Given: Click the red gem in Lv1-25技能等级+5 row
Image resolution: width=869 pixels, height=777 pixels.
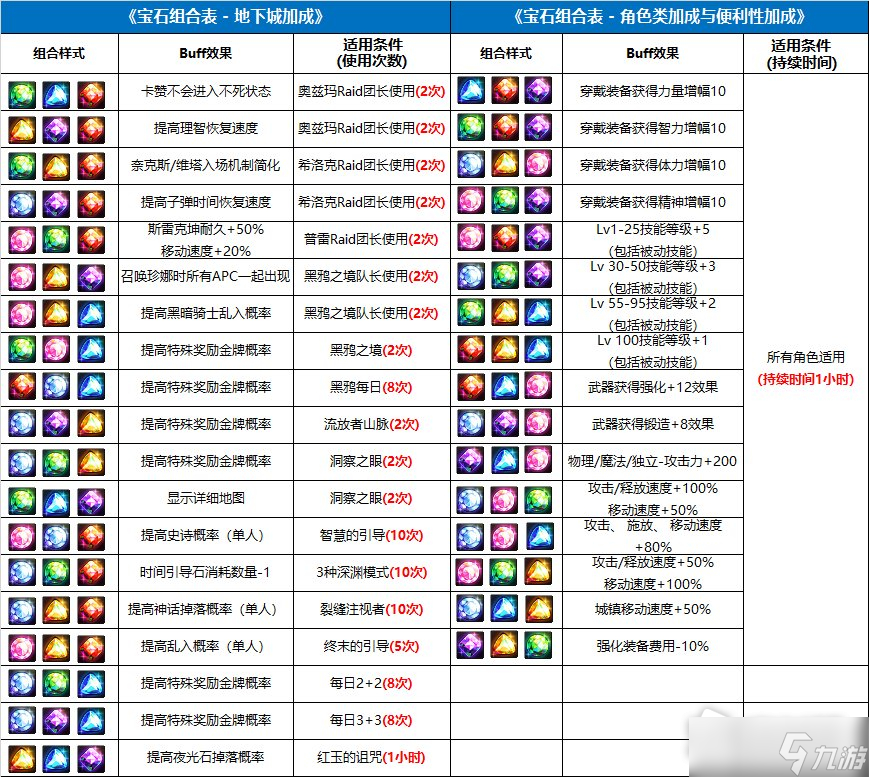Looking at the screenshot, I should [505, 238].
